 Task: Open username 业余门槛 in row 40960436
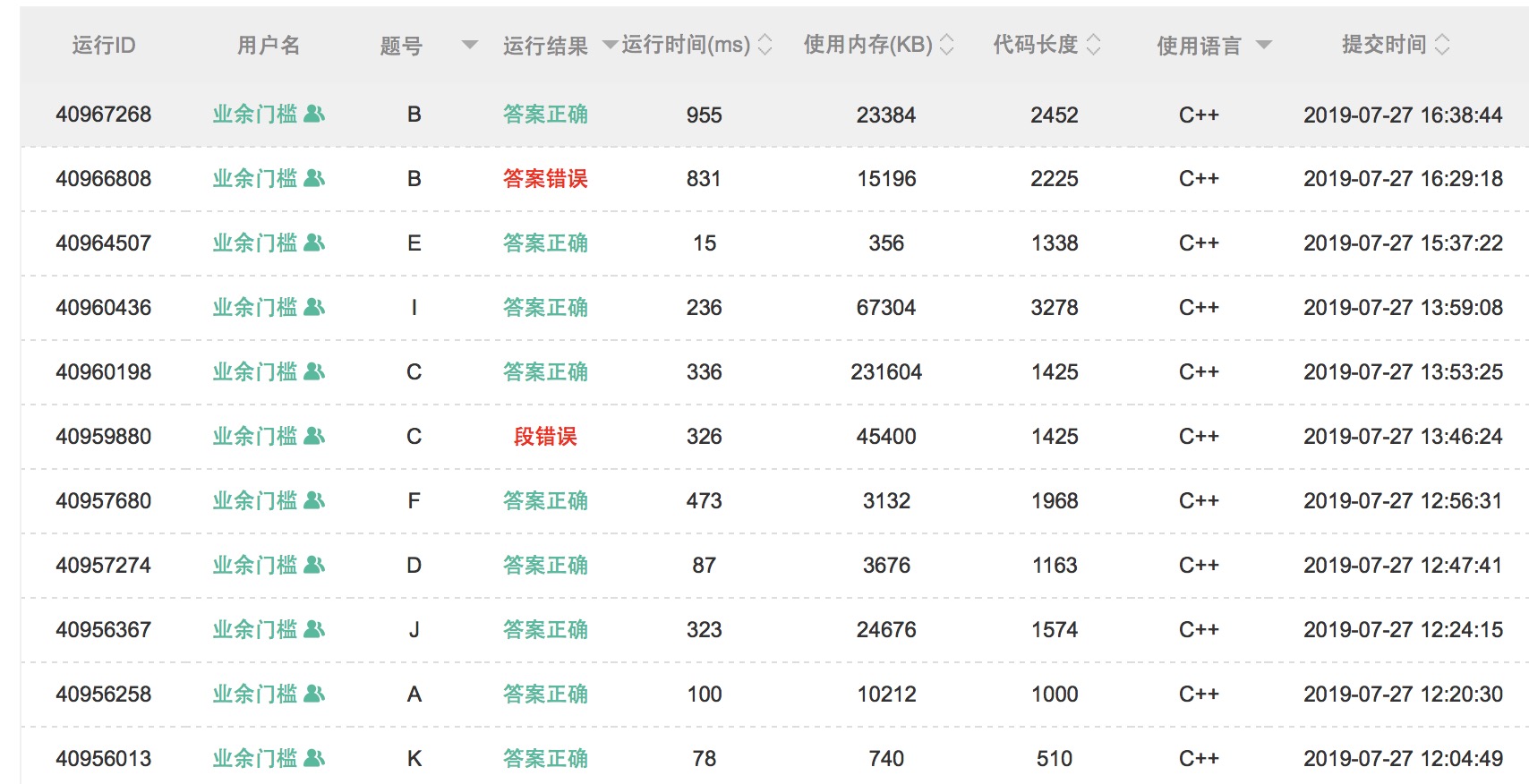(x=255, y=308)
